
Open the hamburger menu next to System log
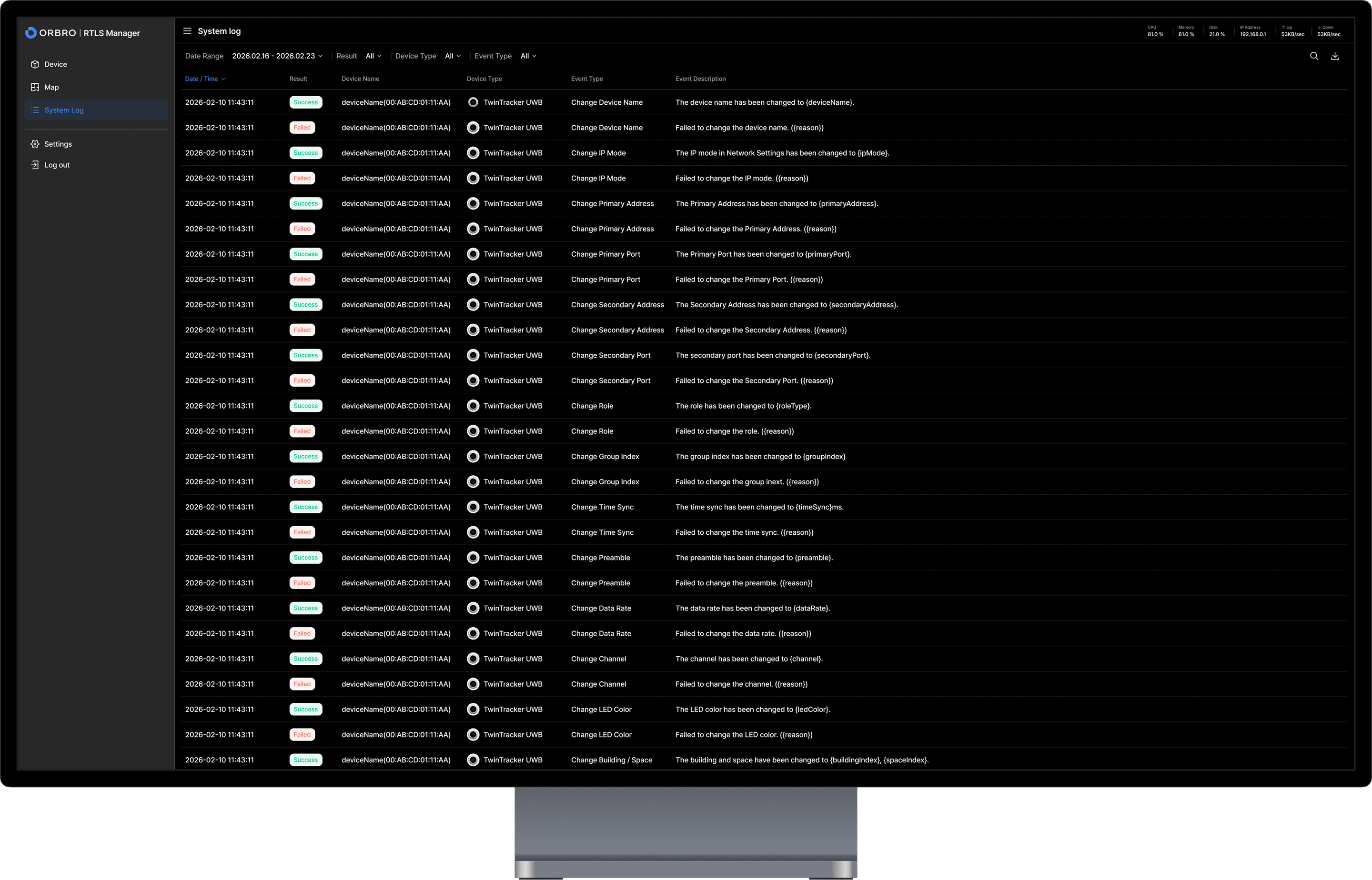click(x=188, y=31)
